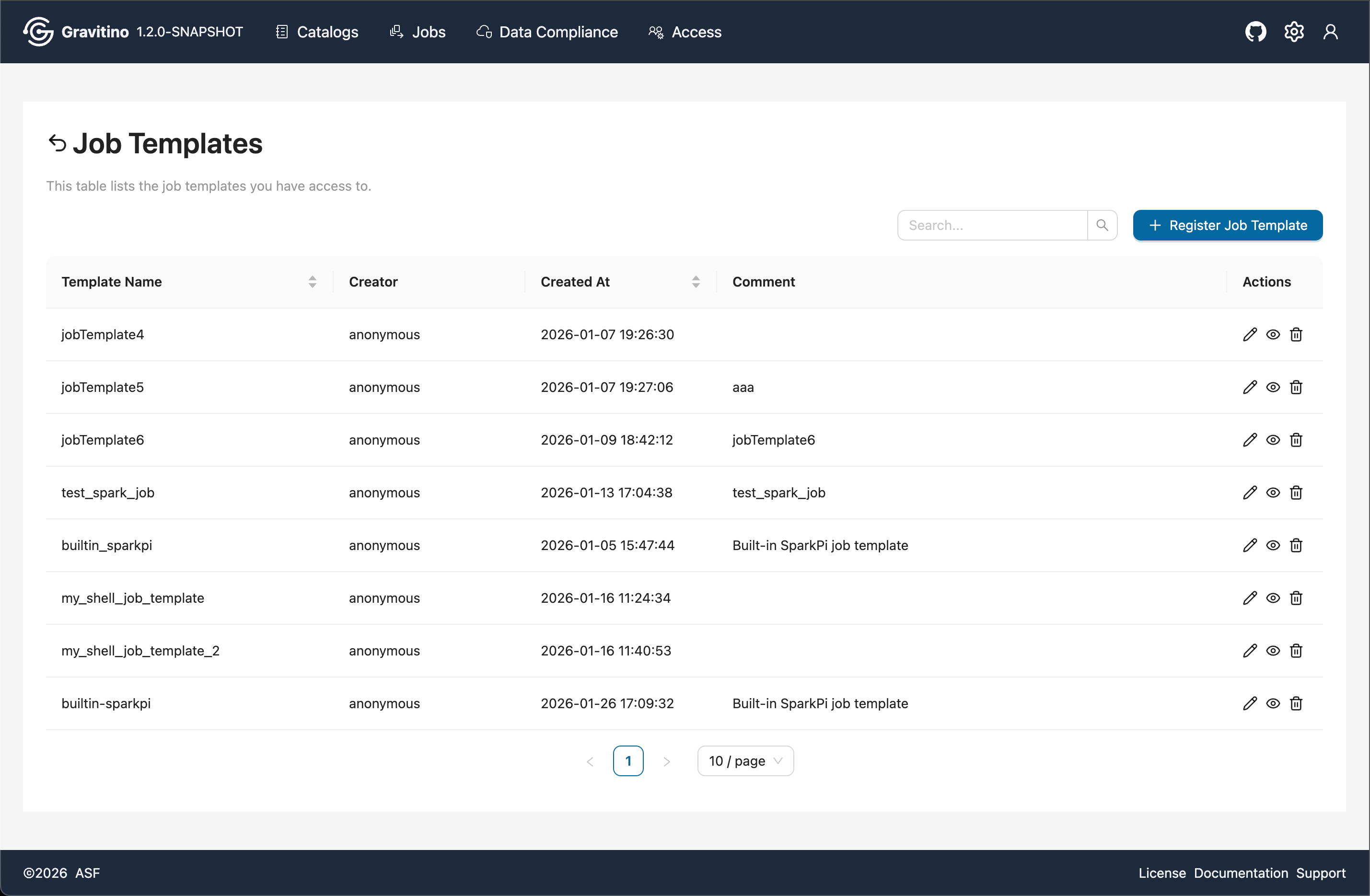This screenshot has width=1370, height=896.
Task: Show builtin_sparkpi details via eye icon
Action: [1273, 545]
